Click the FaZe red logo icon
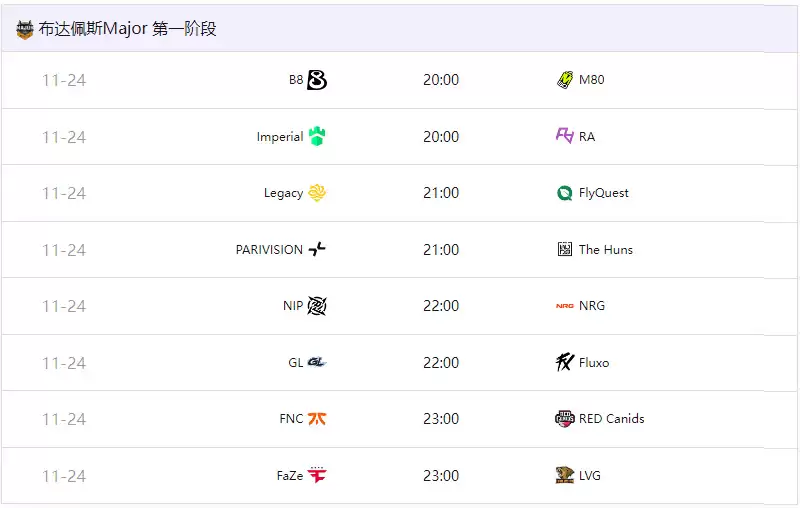800x508 pixels. (317, 476)
